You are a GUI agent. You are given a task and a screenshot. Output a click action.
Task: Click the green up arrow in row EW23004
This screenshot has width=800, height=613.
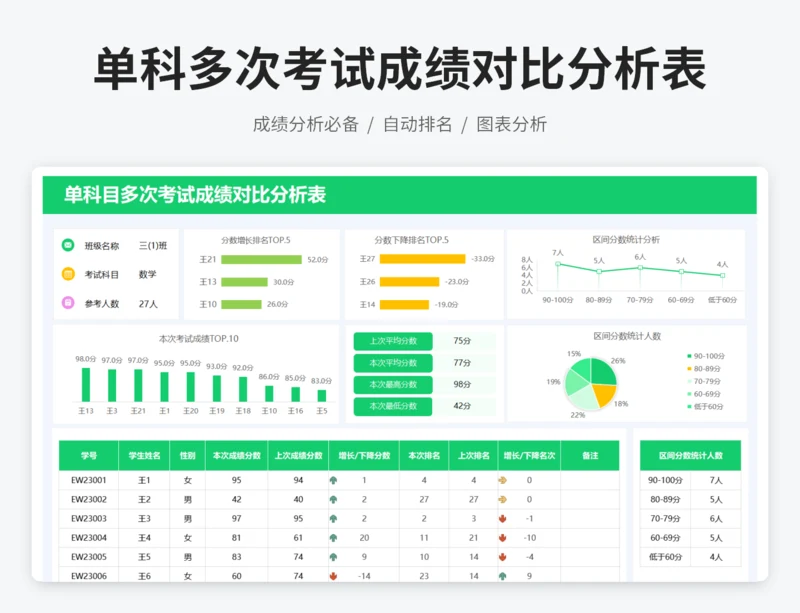pyautogui.click(x=333, y=537)
